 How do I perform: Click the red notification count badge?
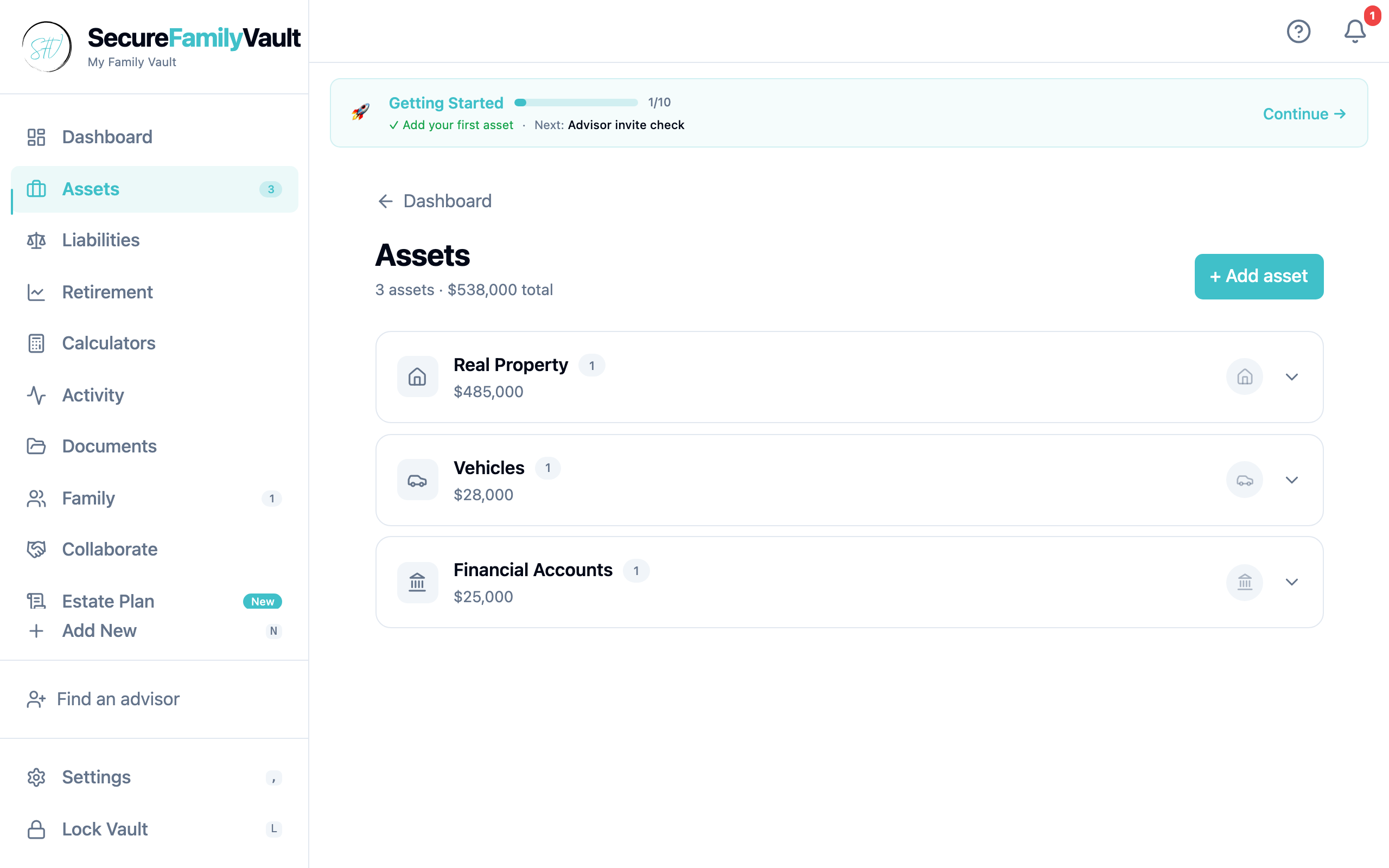point(1372,16)
